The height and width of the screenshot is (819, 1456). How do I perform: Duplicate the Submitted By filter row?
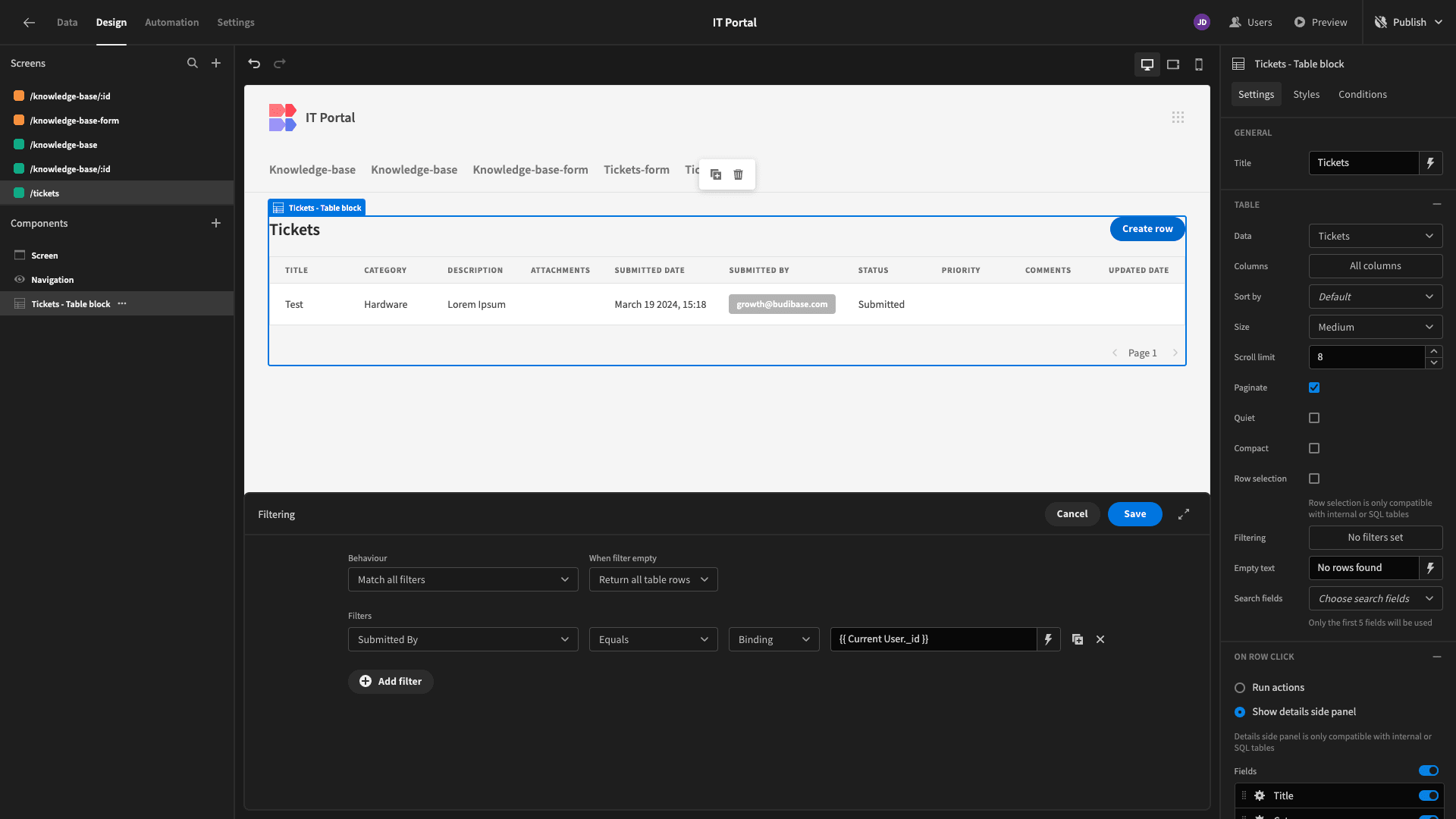1078,639
